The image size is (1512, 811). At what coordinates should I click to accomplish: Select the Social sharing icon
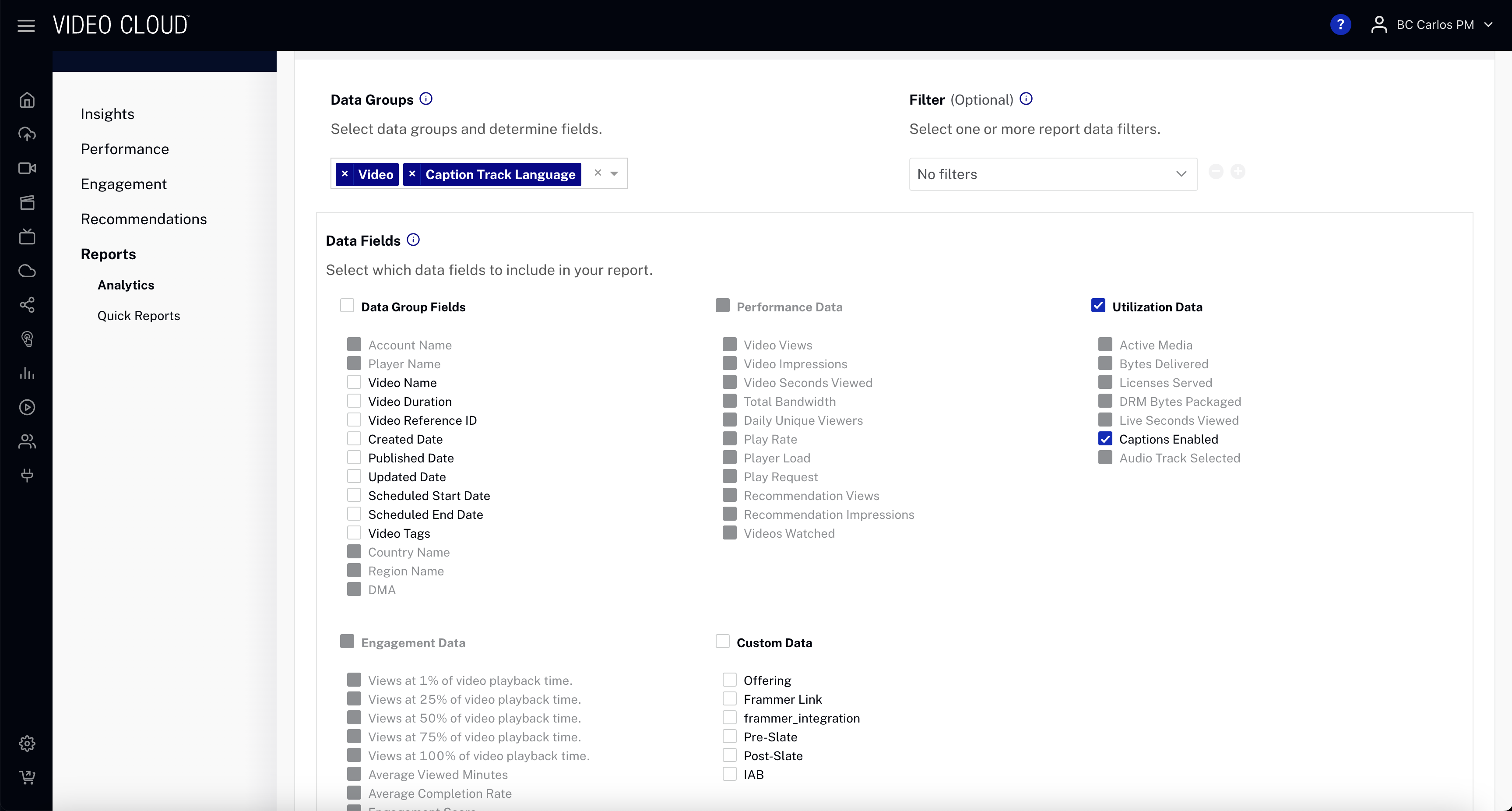[27, 305]
